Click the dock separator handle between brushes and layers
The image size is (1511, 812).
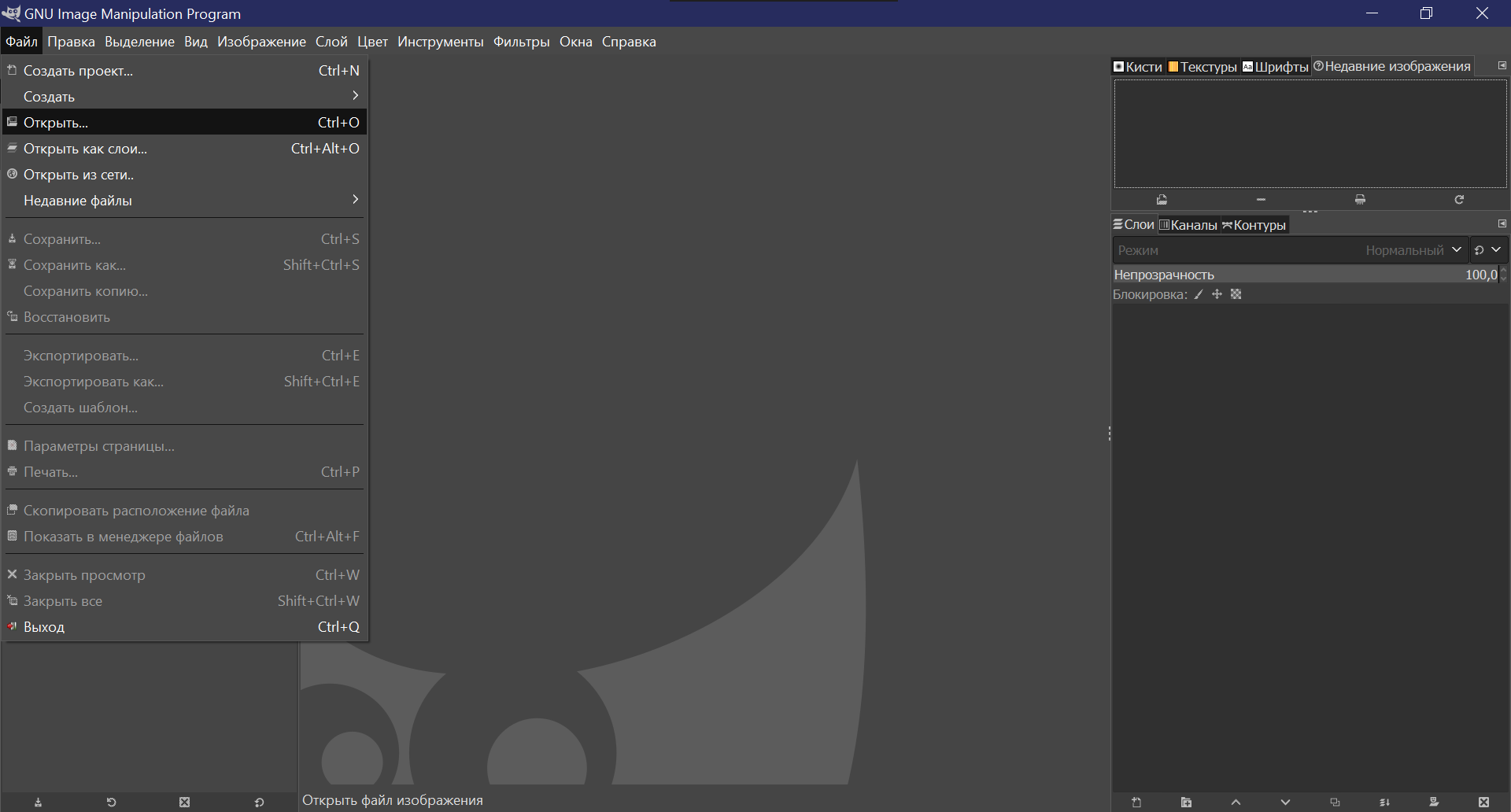pos(1310,212)
